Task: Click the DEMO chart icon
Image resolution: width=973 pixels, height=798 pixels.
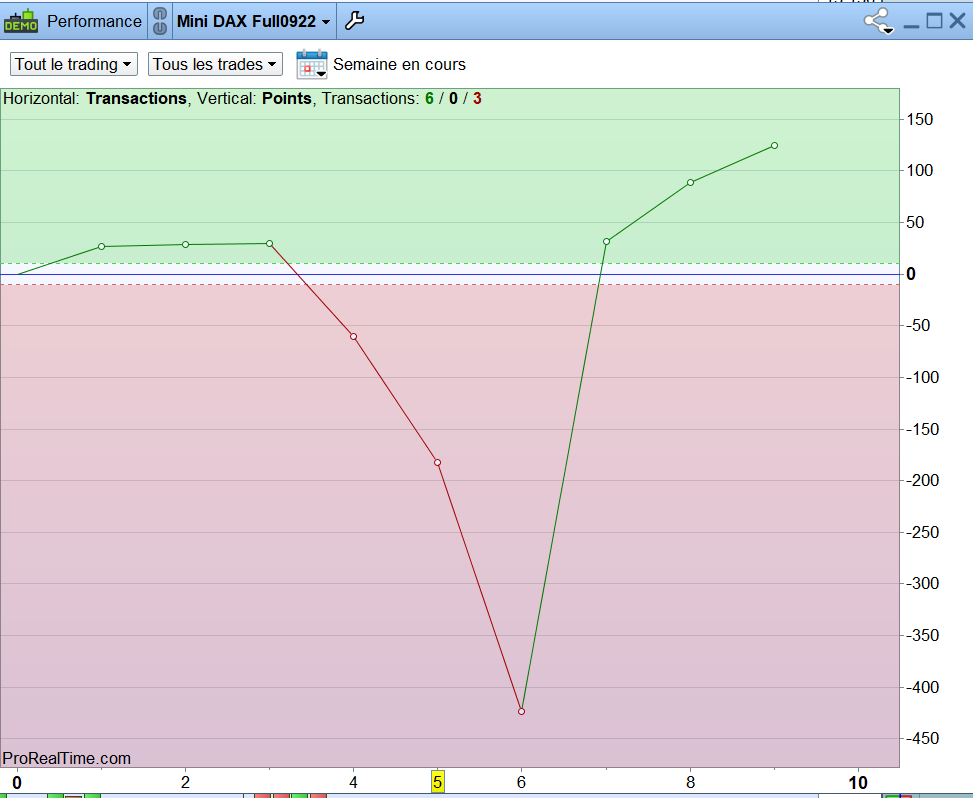Action: click(20, 21)
